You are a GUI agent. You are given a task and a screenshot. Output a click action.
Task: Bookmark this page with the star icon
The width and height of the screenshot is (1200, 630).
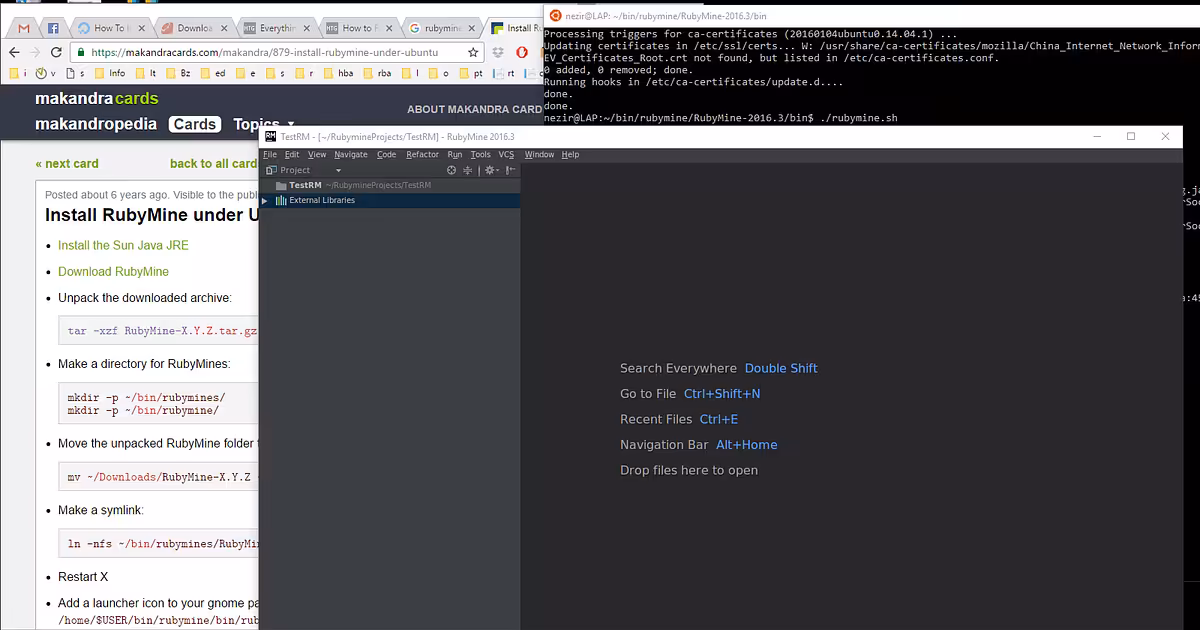click(473, 52)
